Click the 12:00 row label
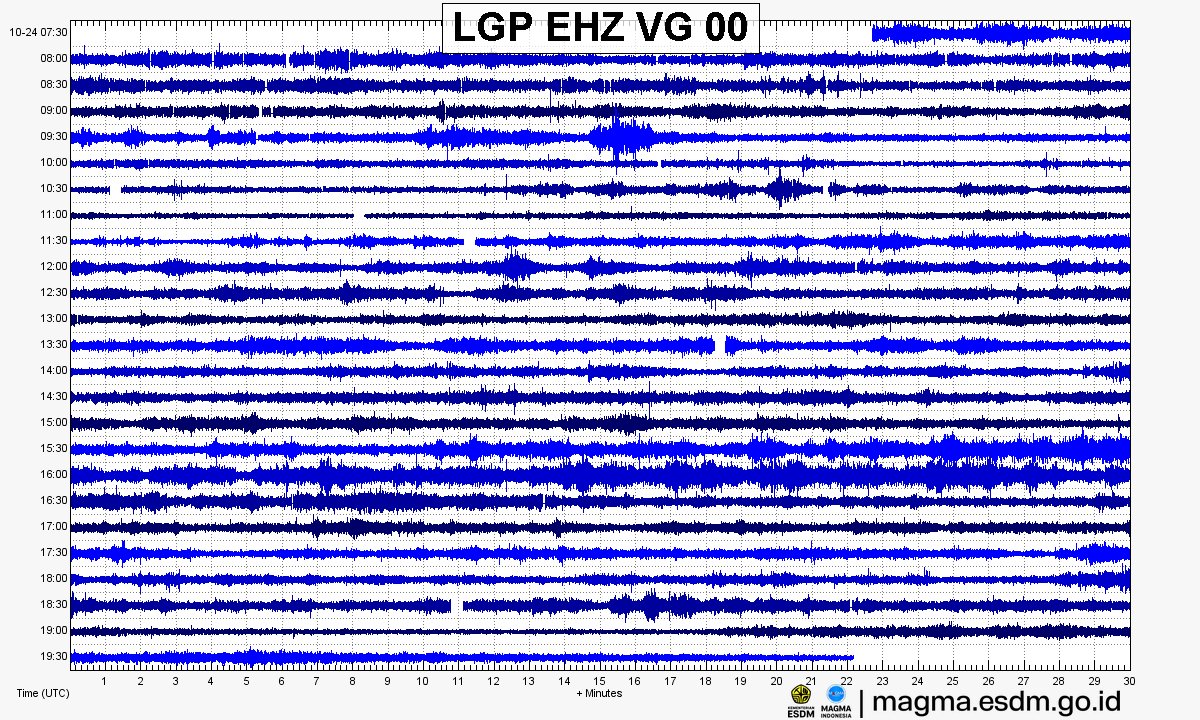Image resolution: width=1200 pixels, height=720 pixels. pyautogui.click(x=54, y=266)
